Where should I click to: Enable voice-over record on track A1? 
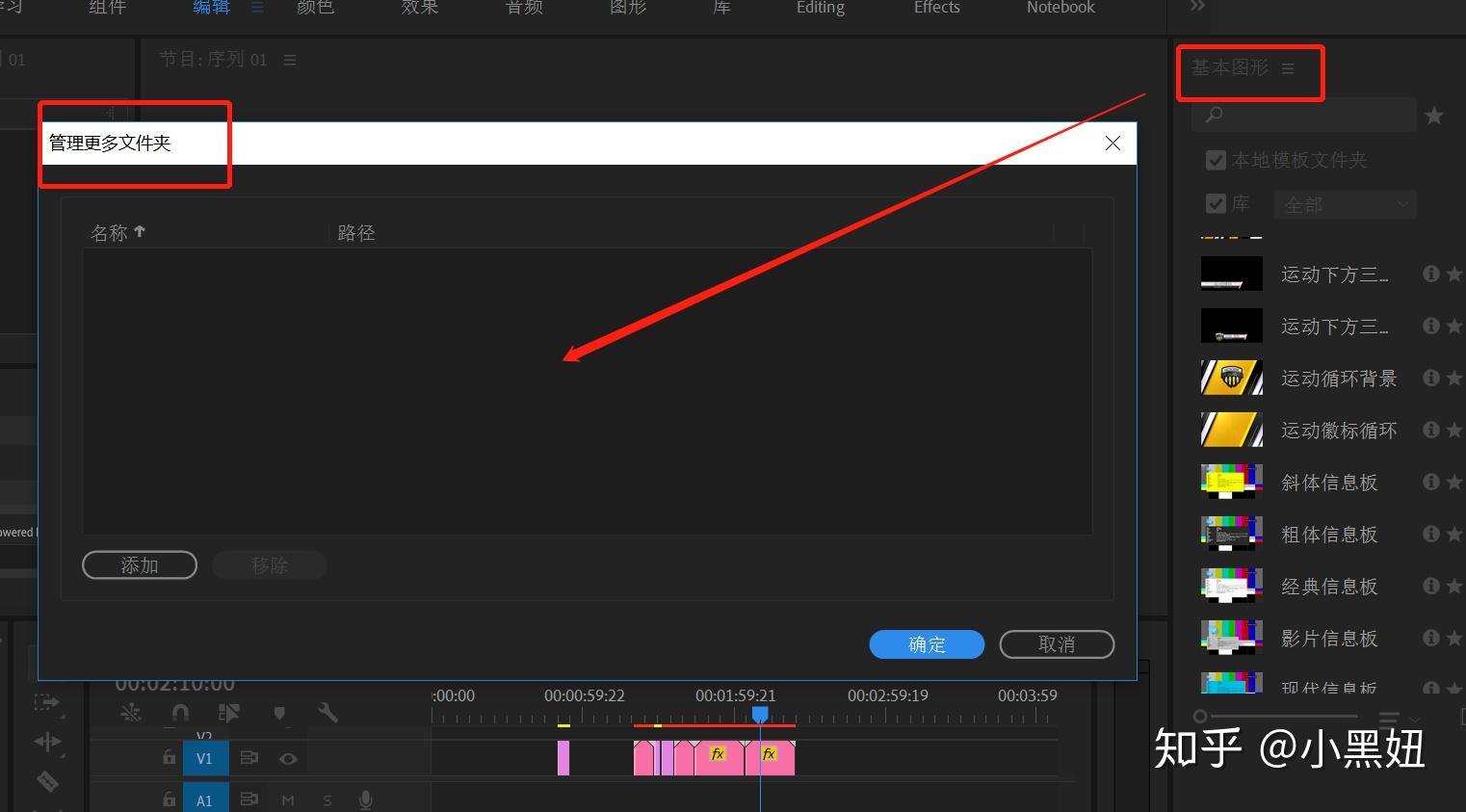click(366, 799)
